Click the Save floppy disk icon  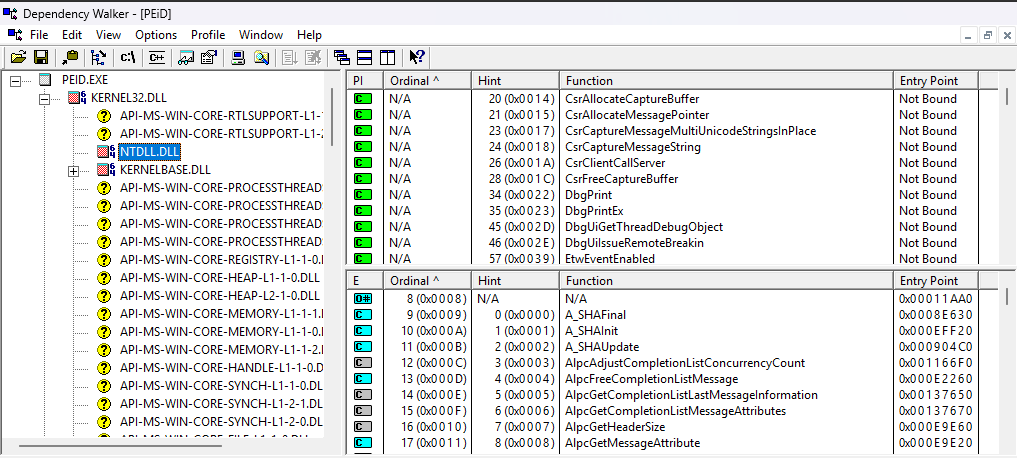point(41,58)
